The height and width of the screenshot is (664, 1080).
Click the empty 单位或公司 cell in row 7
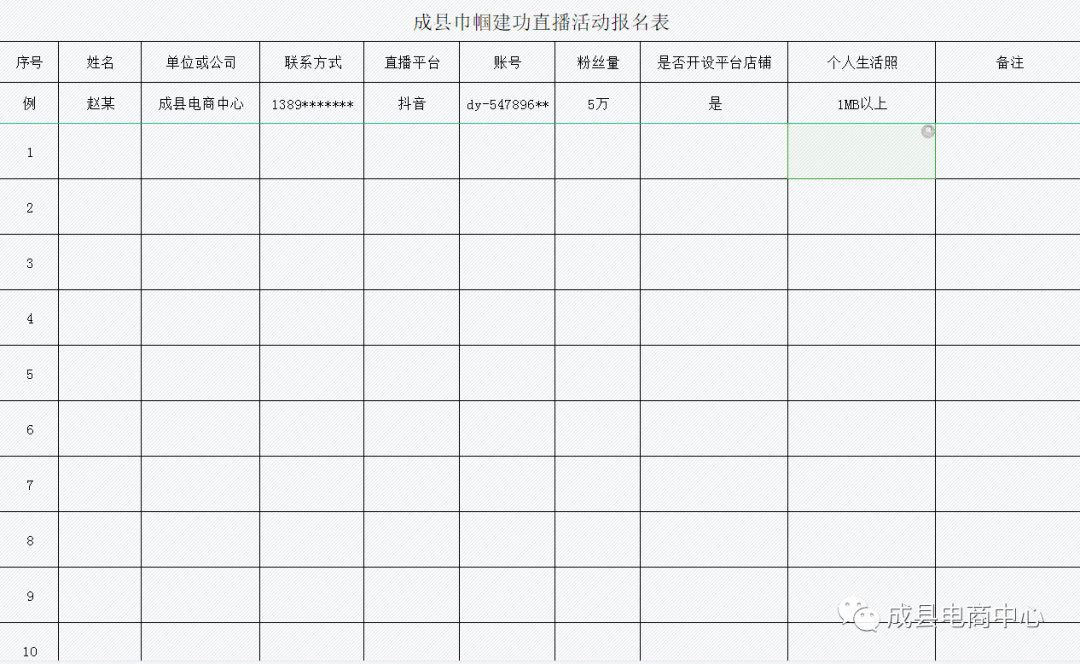(x=200, y=484)
